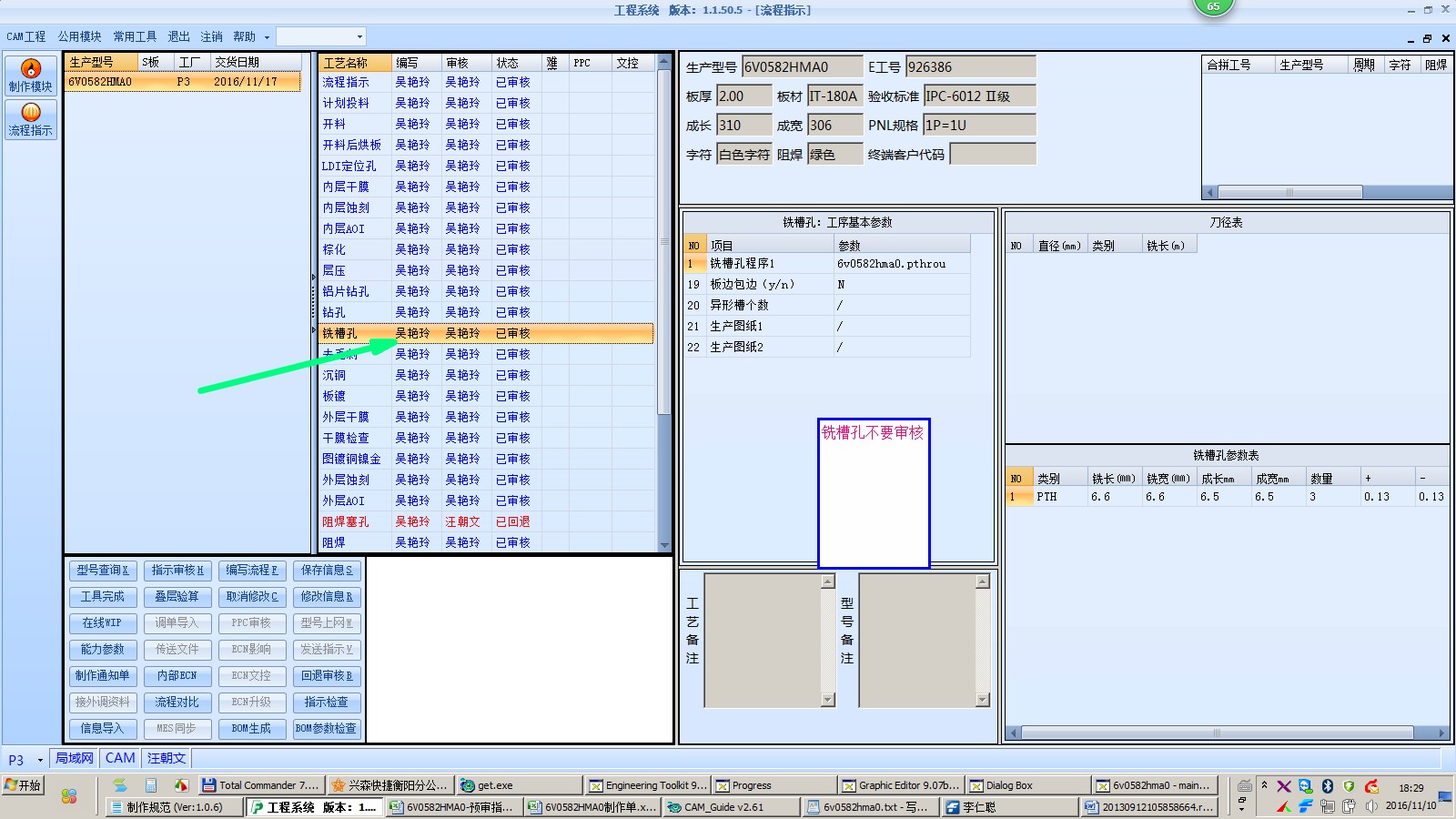Click the red phone tray icon
The image size is (1456, 819).
(x=1371, y=786)
